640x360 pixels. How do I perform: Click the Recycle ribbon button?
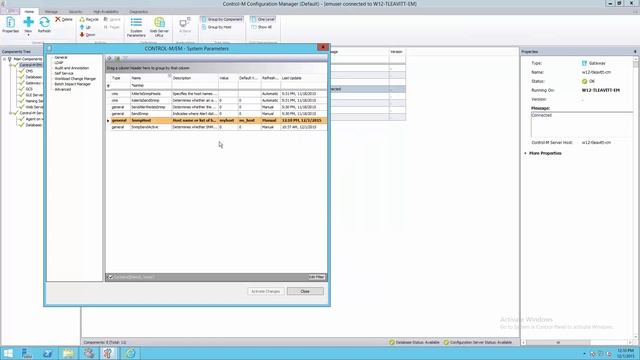(x=89, y=19)
